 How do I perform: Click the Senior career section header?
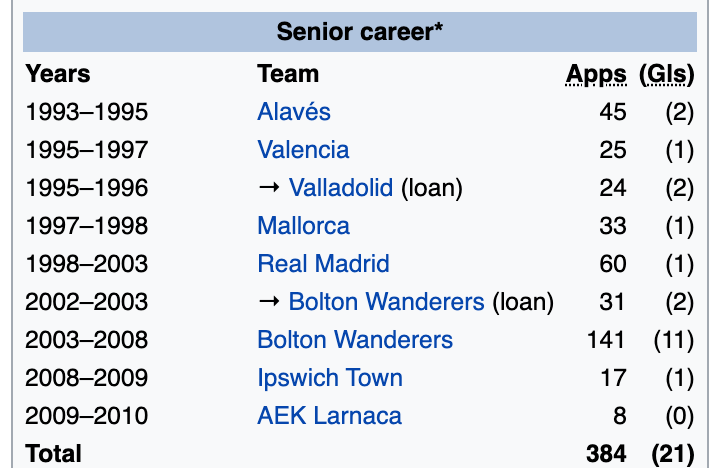[x=359, y=31]
